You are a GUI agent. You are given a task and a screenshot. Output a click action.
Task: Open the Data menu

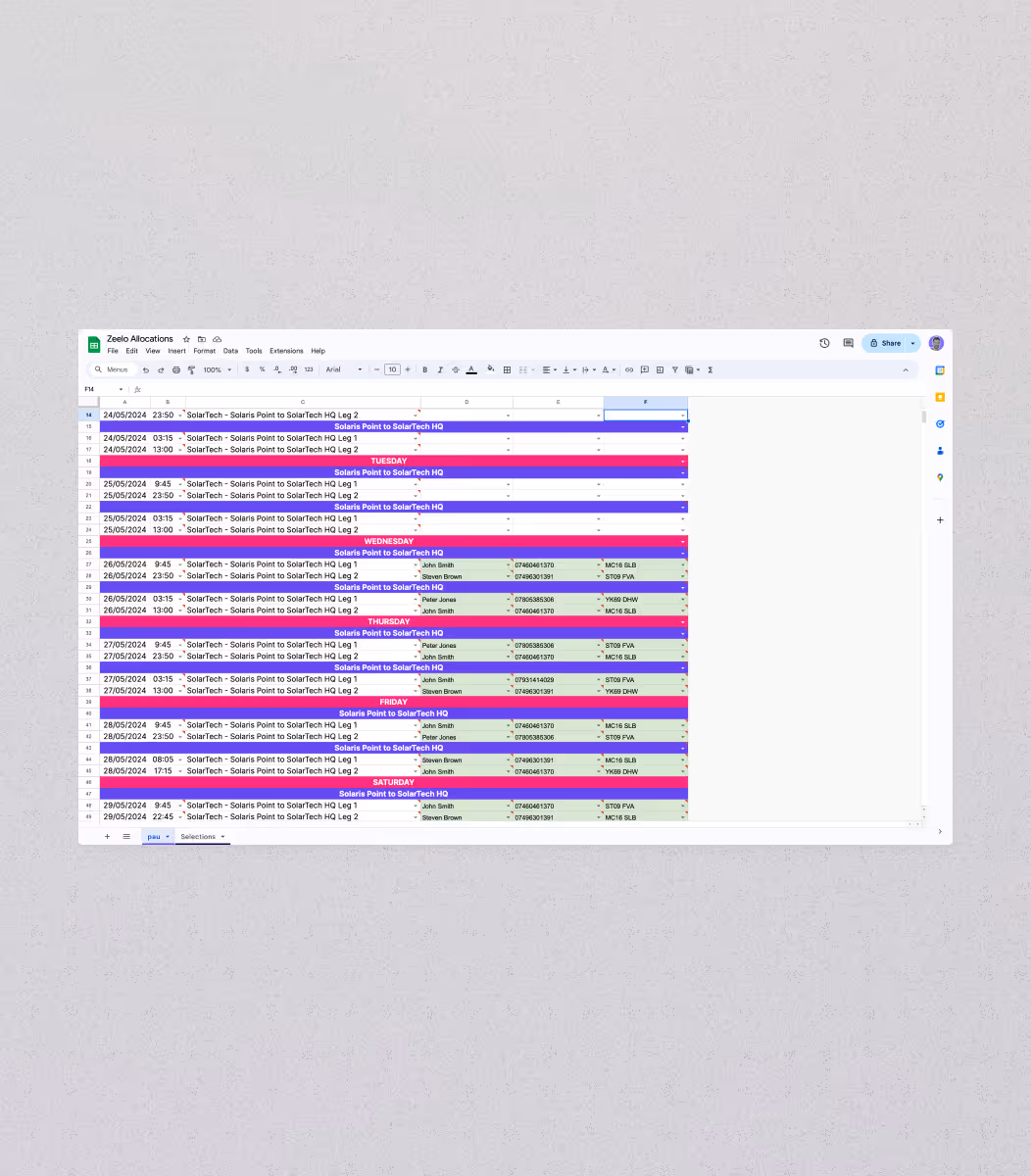(230, 351)
